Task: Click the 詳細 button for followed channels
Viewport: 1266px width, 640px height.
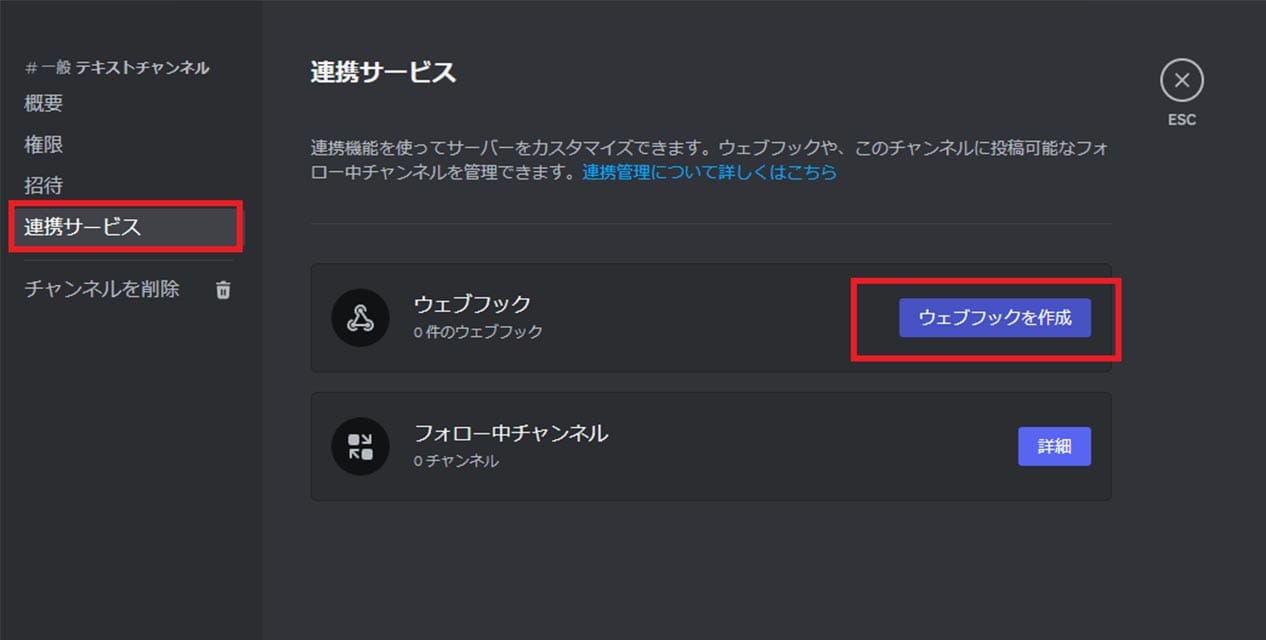Action: 1054,446
